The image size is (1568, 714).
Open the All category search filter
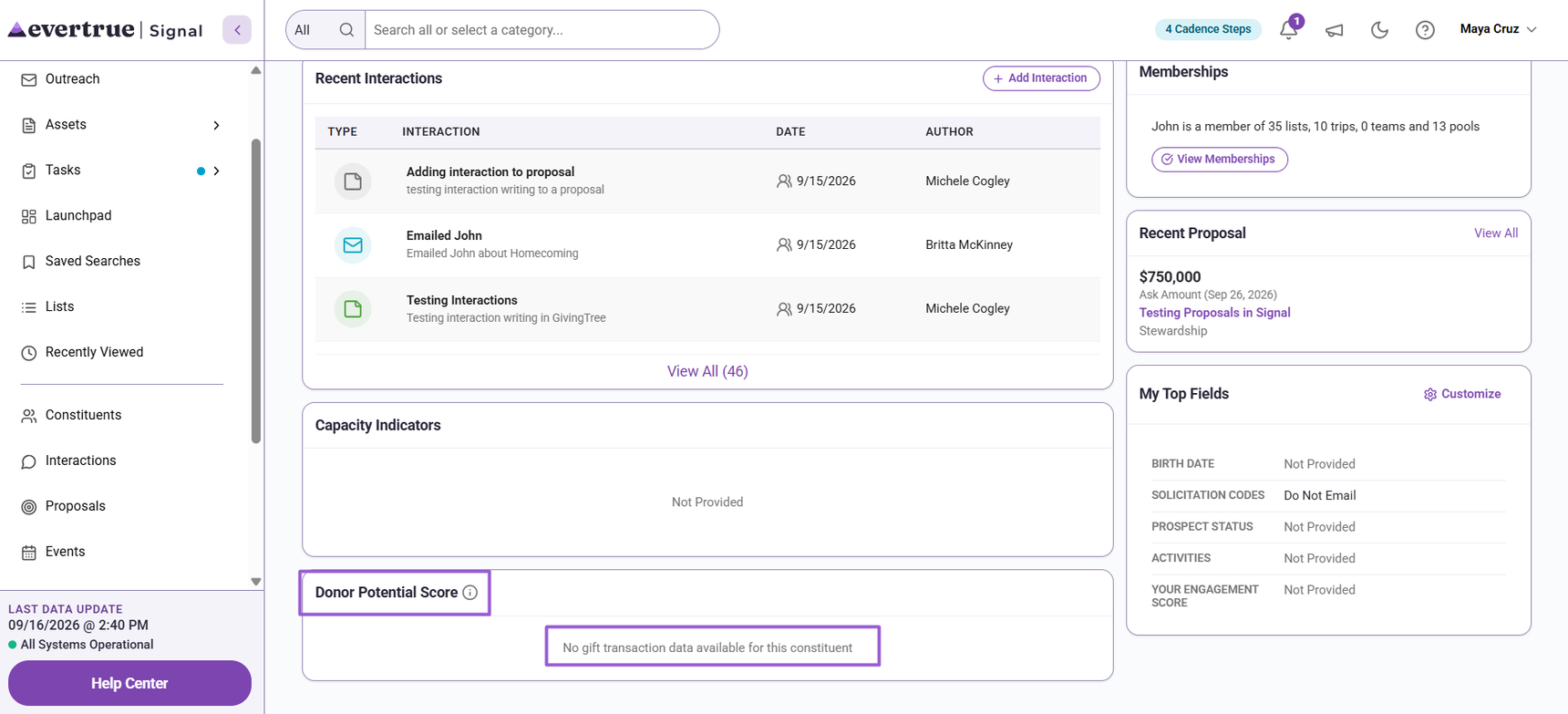click(303, 30)
